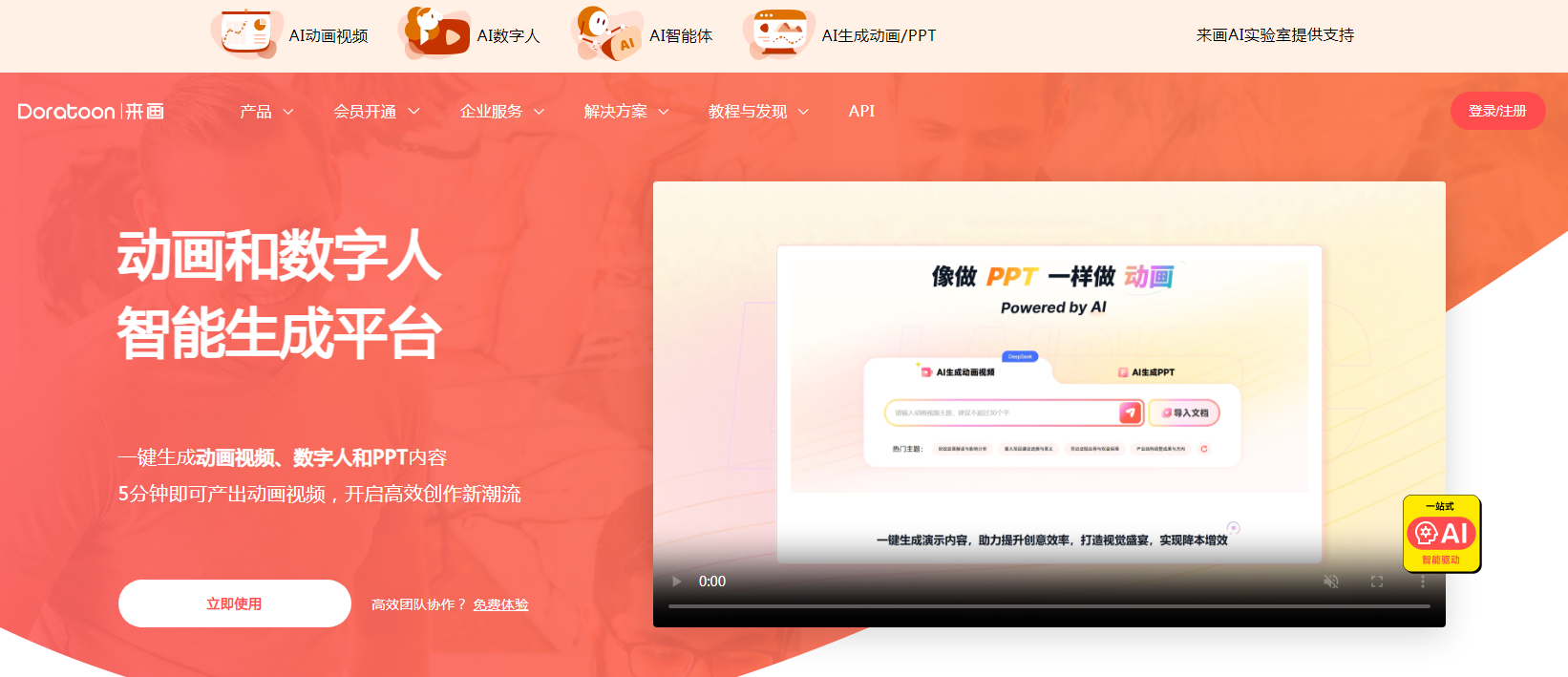Open the API menu item
The image size is (1568, 677).
[x=861, y=111]
